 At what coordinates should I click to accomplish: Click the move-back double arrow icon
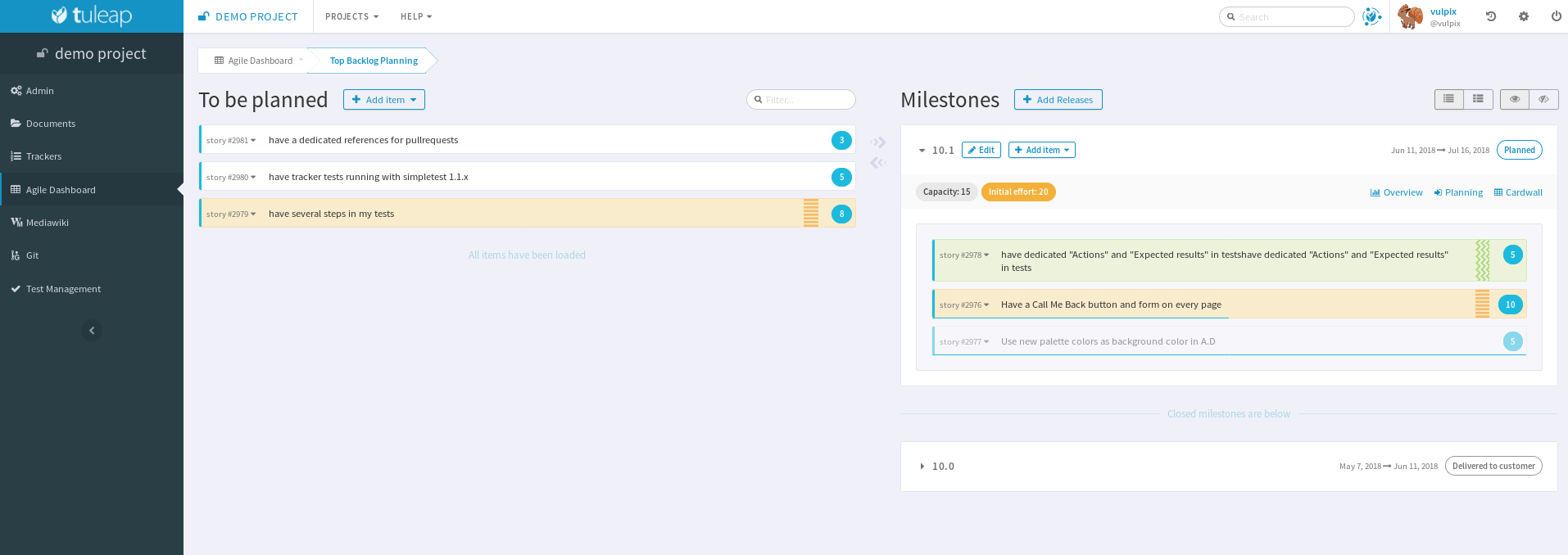point(878,163)
